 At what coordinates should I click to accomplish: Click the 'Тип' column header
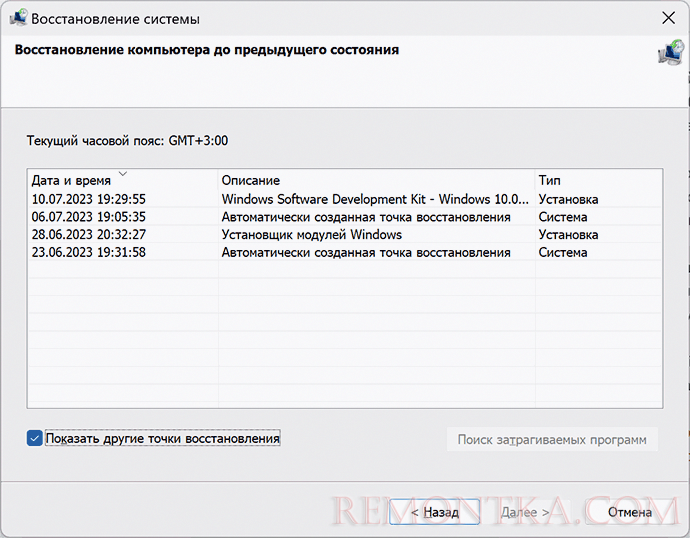coord(598,180)
